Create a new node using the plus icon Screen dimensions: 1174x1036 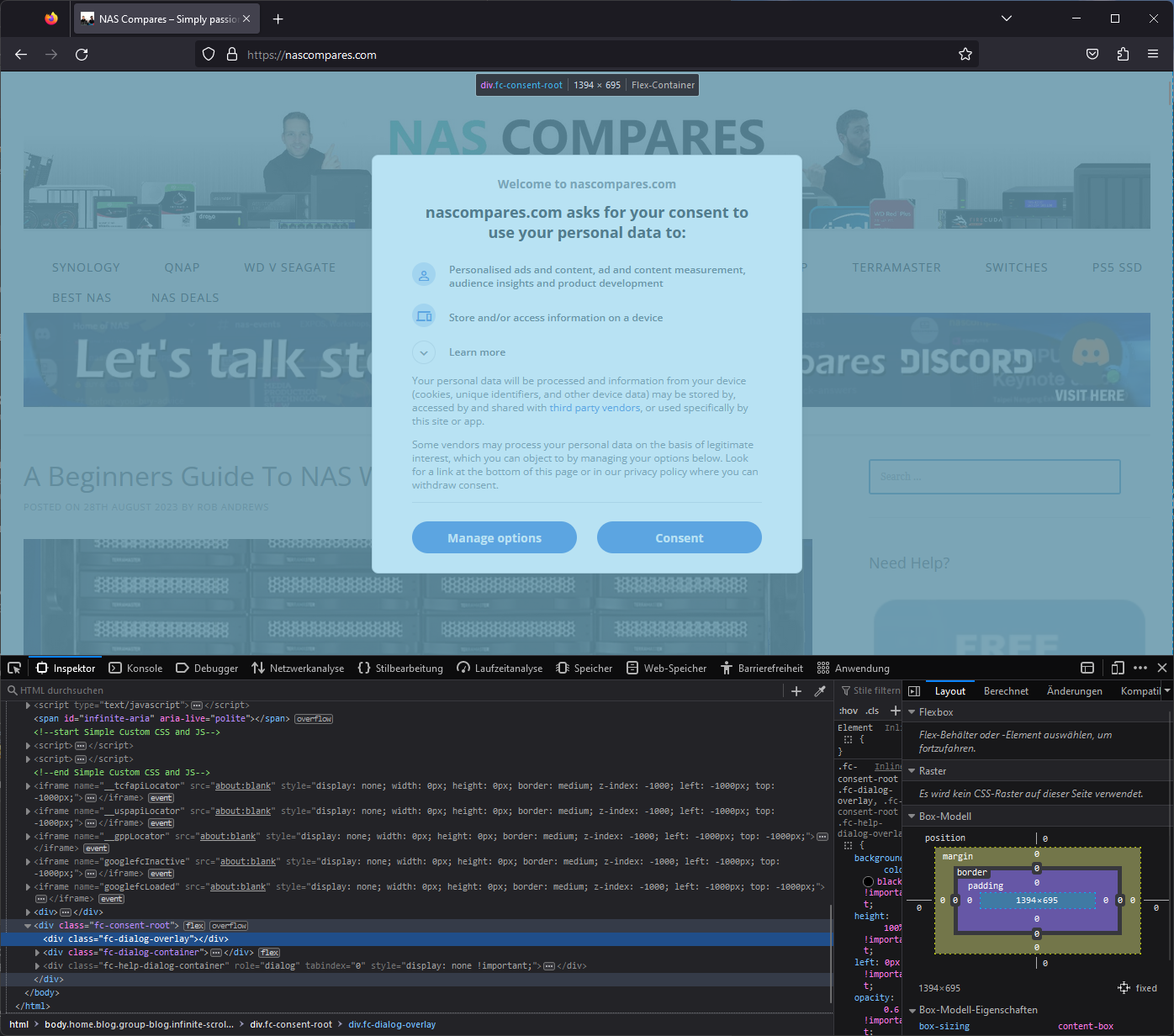pos(796,690)
